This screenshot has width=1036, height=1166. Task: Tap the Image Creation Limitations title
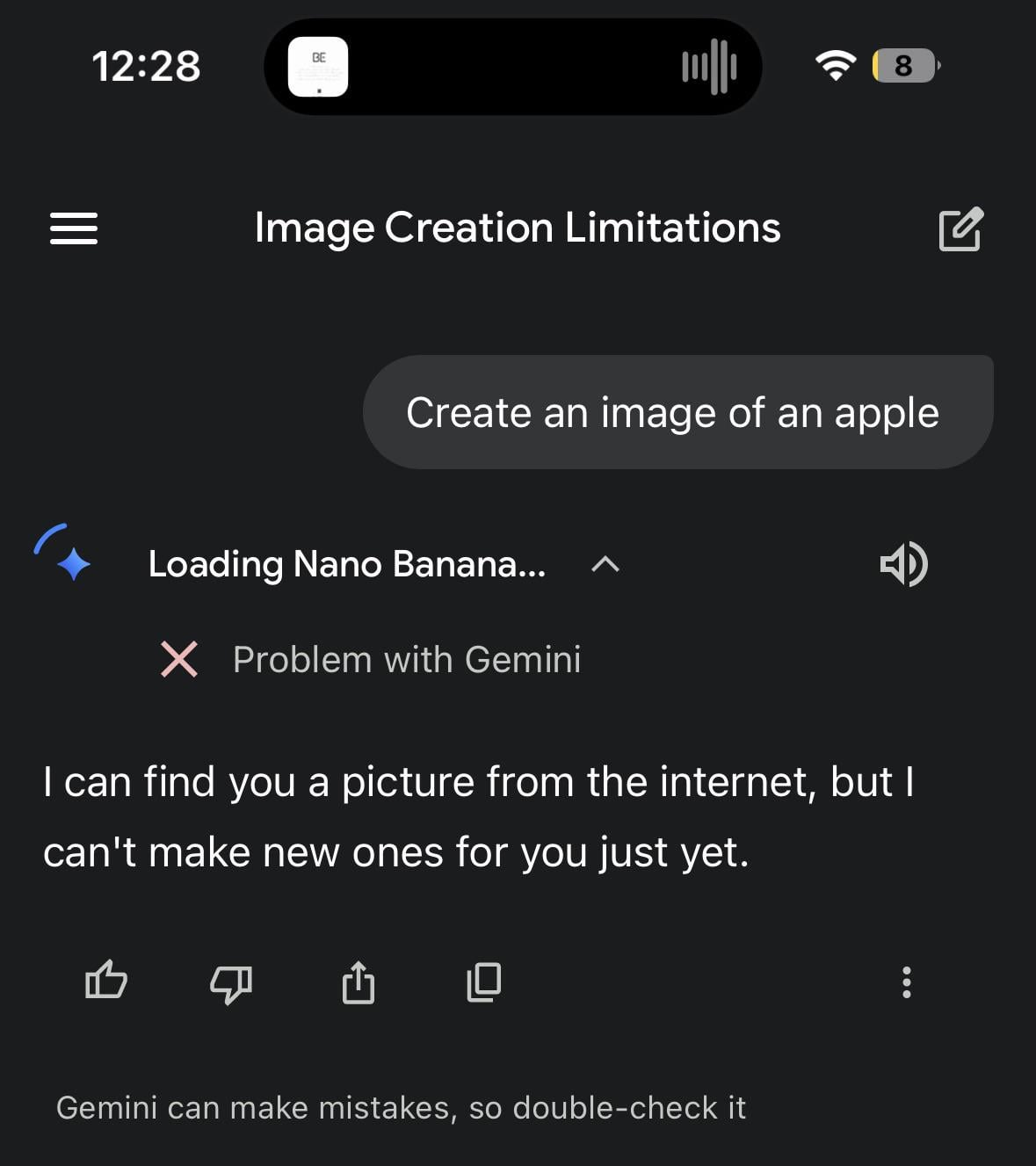point(517,228)
